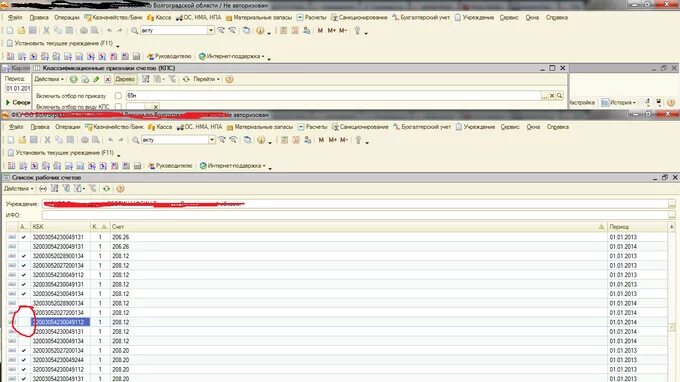Enable Включить отбор по приказу checkbox

(118, 95)
